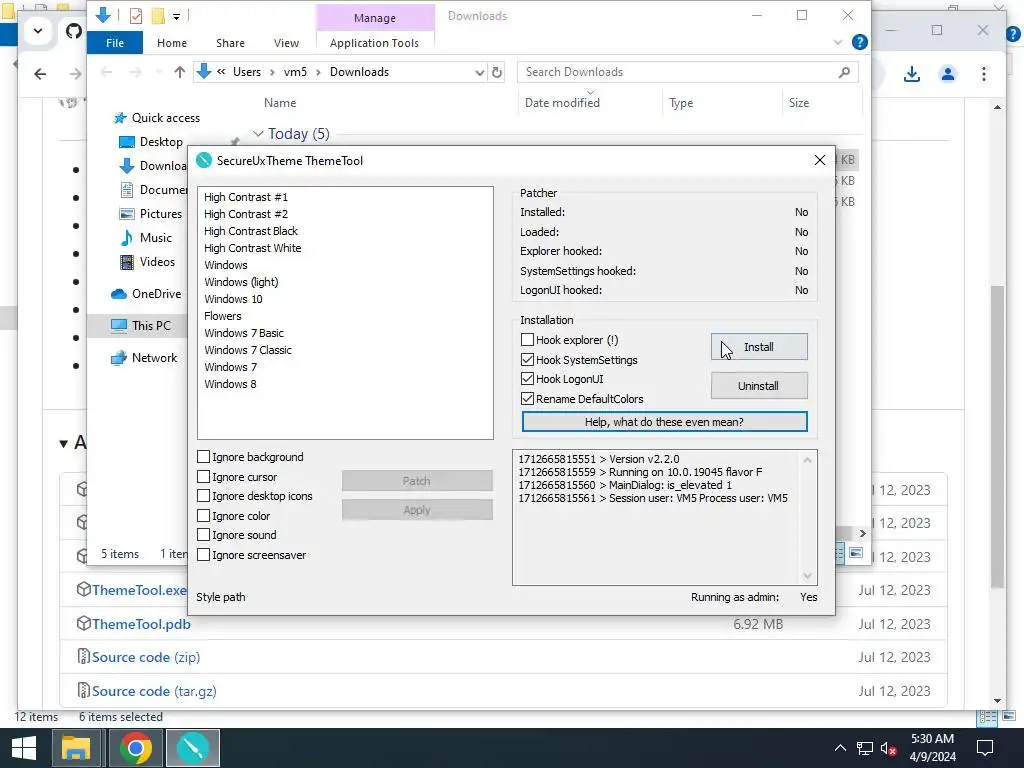This screenshot has width=1024, height=768.
Task: Open the Share ribbon tab
Action: point(231,42)
